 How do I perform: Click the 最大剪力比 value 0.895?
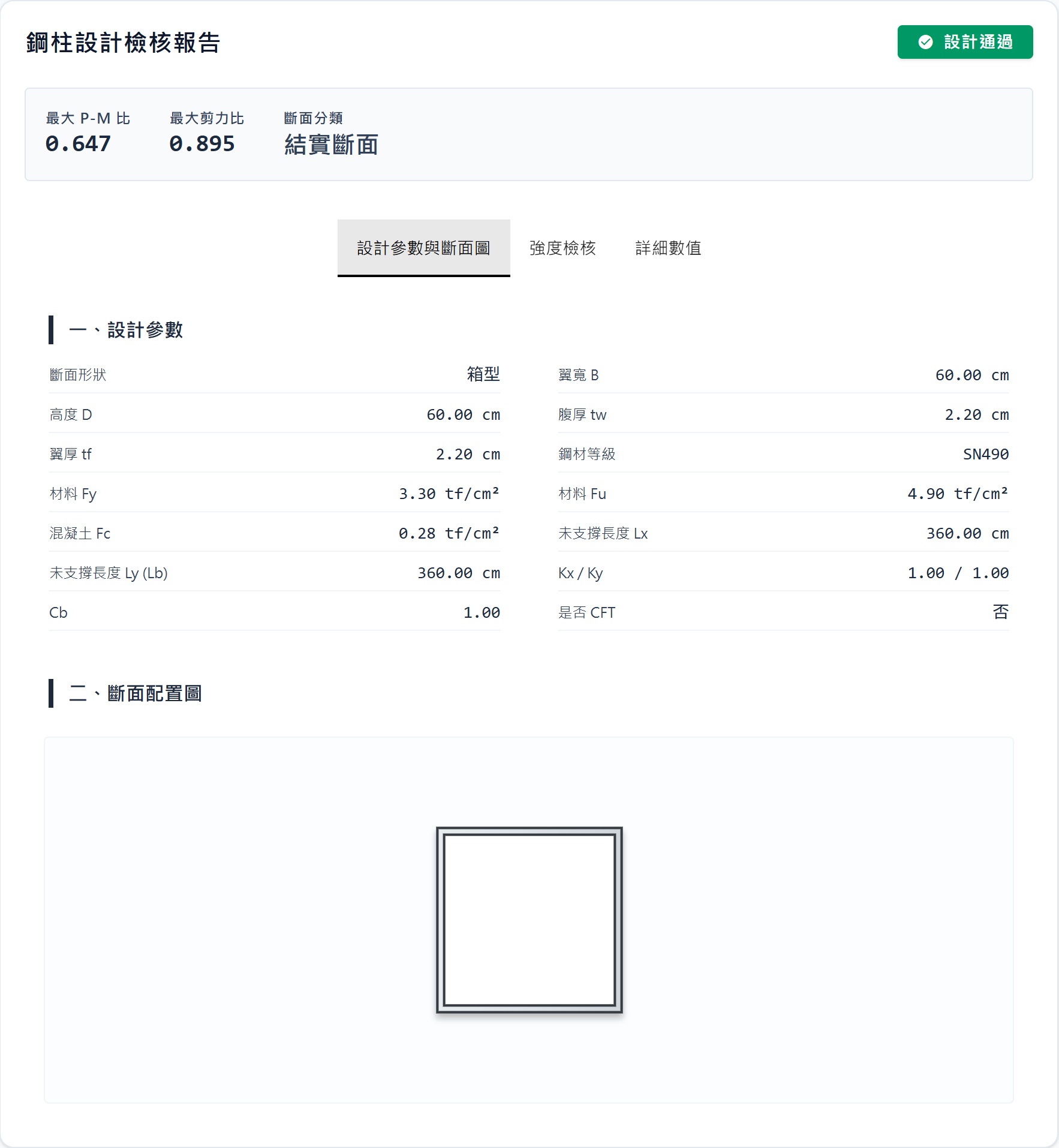click(202, 143)
